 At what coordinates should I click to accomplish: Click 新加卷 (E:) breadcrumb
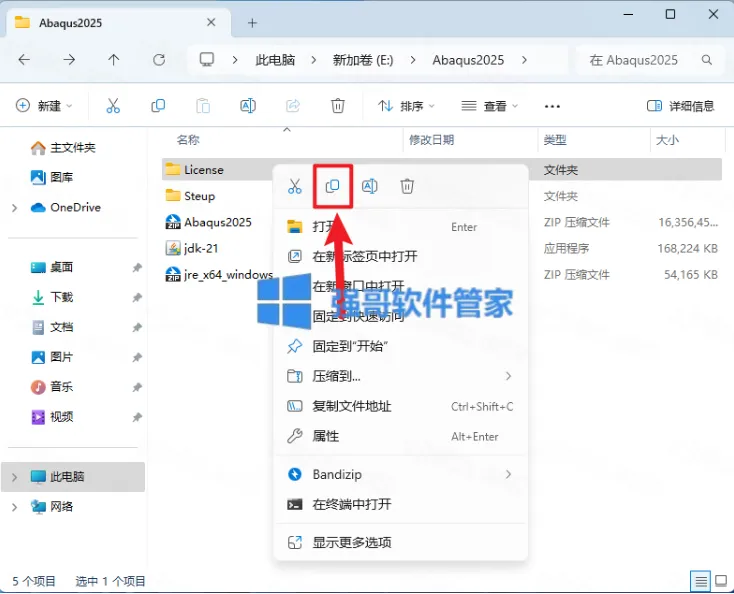point(363,60)
